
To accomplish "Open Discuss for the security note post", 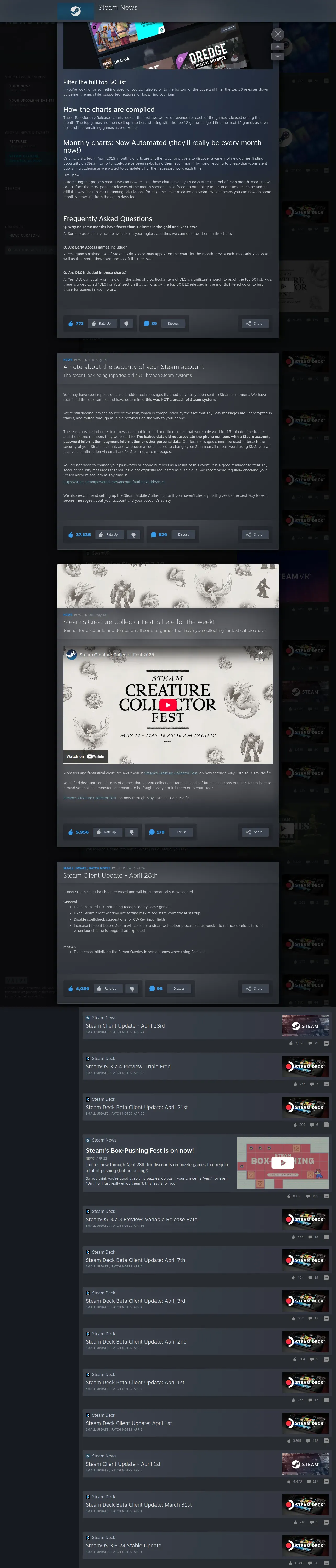I will click(x=183, y=534).
